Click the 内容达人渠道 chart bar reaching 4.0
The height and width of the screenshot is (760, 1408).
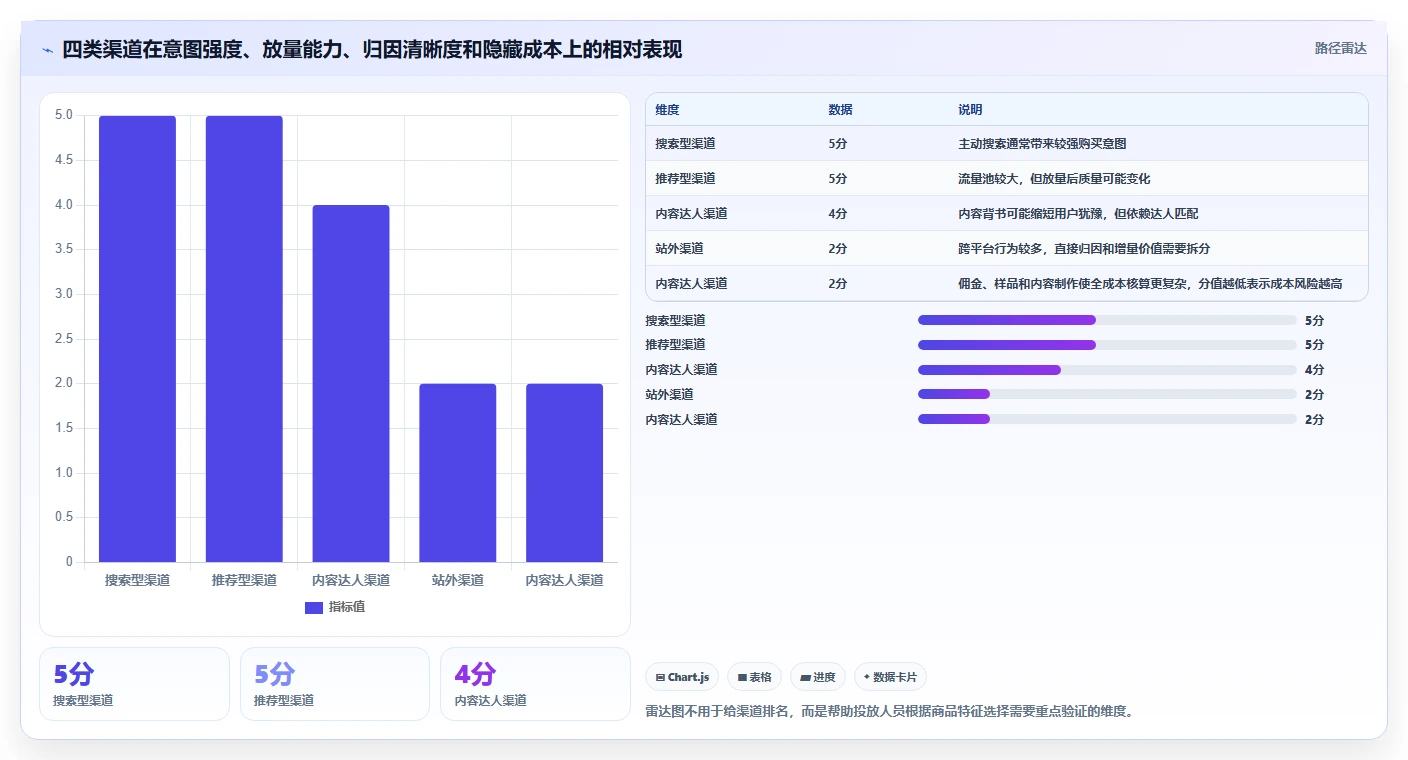point(351,384)
